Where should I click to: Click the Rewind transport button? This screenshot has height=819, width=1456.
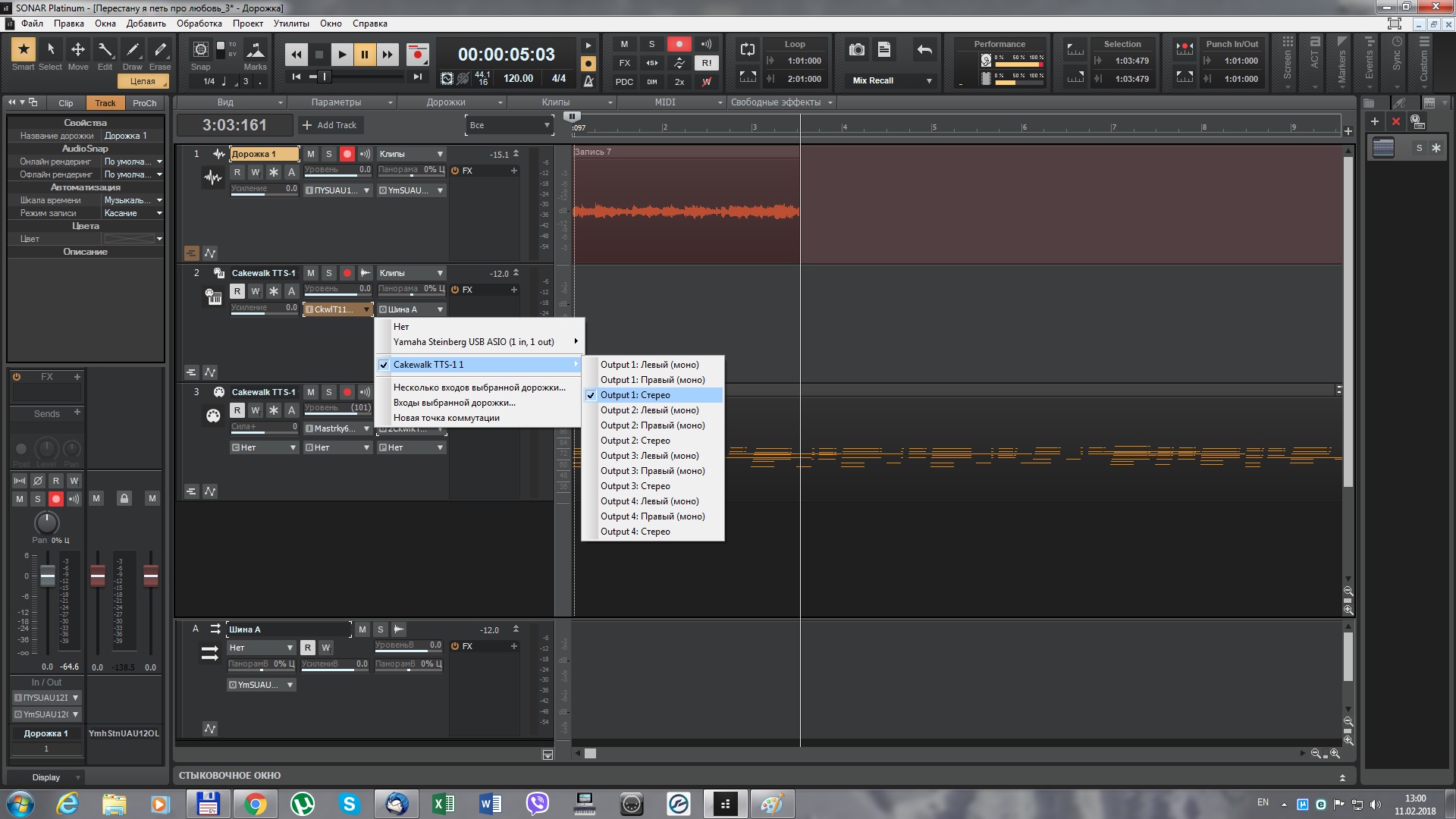coord(297,55)
